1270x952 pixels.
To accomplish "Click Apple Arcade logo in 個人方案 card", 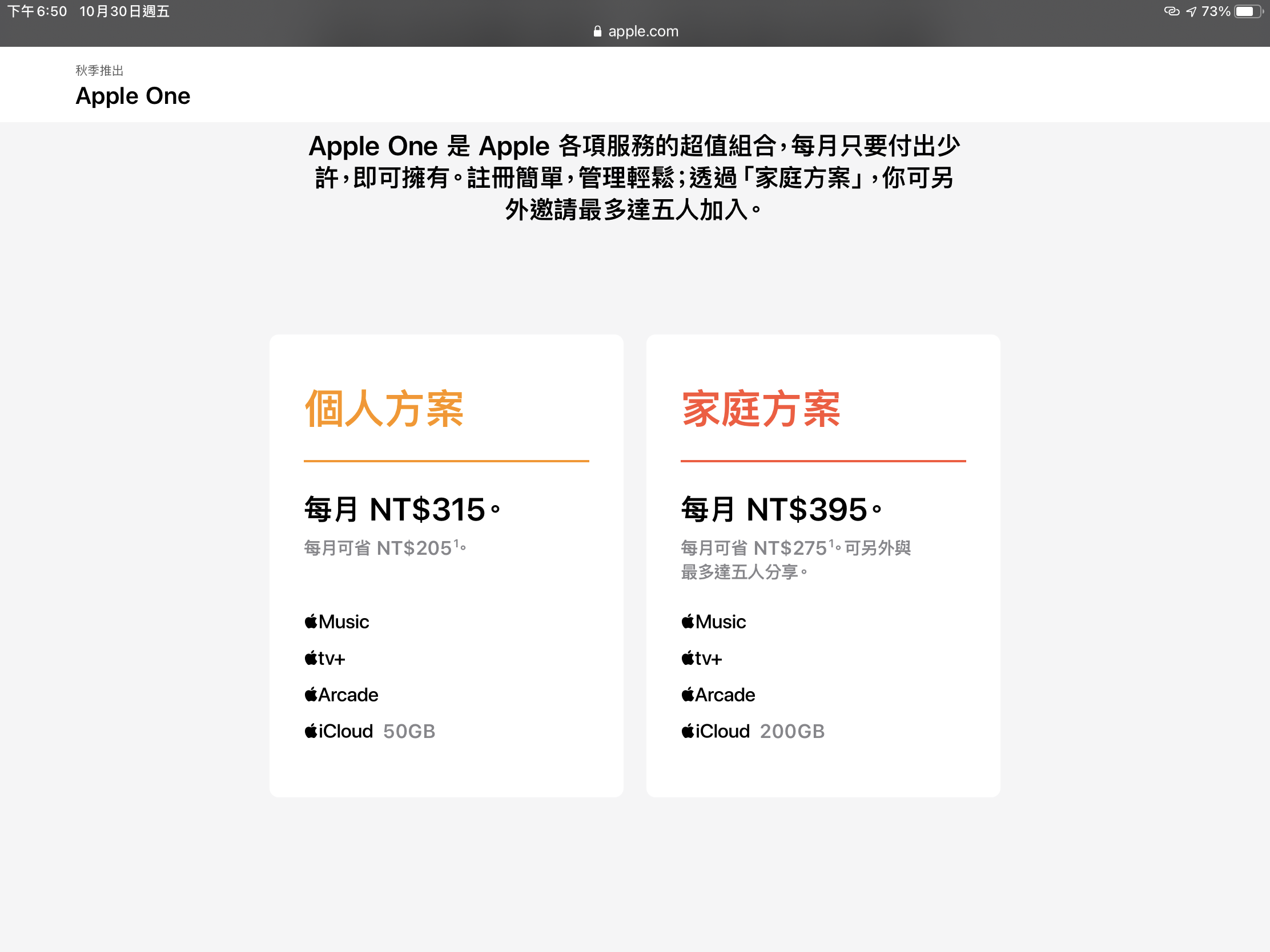I will click(x=341, y=695).
